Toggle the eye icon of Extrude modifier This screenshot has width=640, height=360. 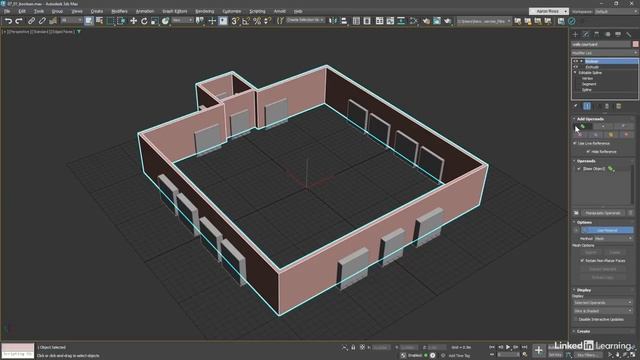[576, 67]
